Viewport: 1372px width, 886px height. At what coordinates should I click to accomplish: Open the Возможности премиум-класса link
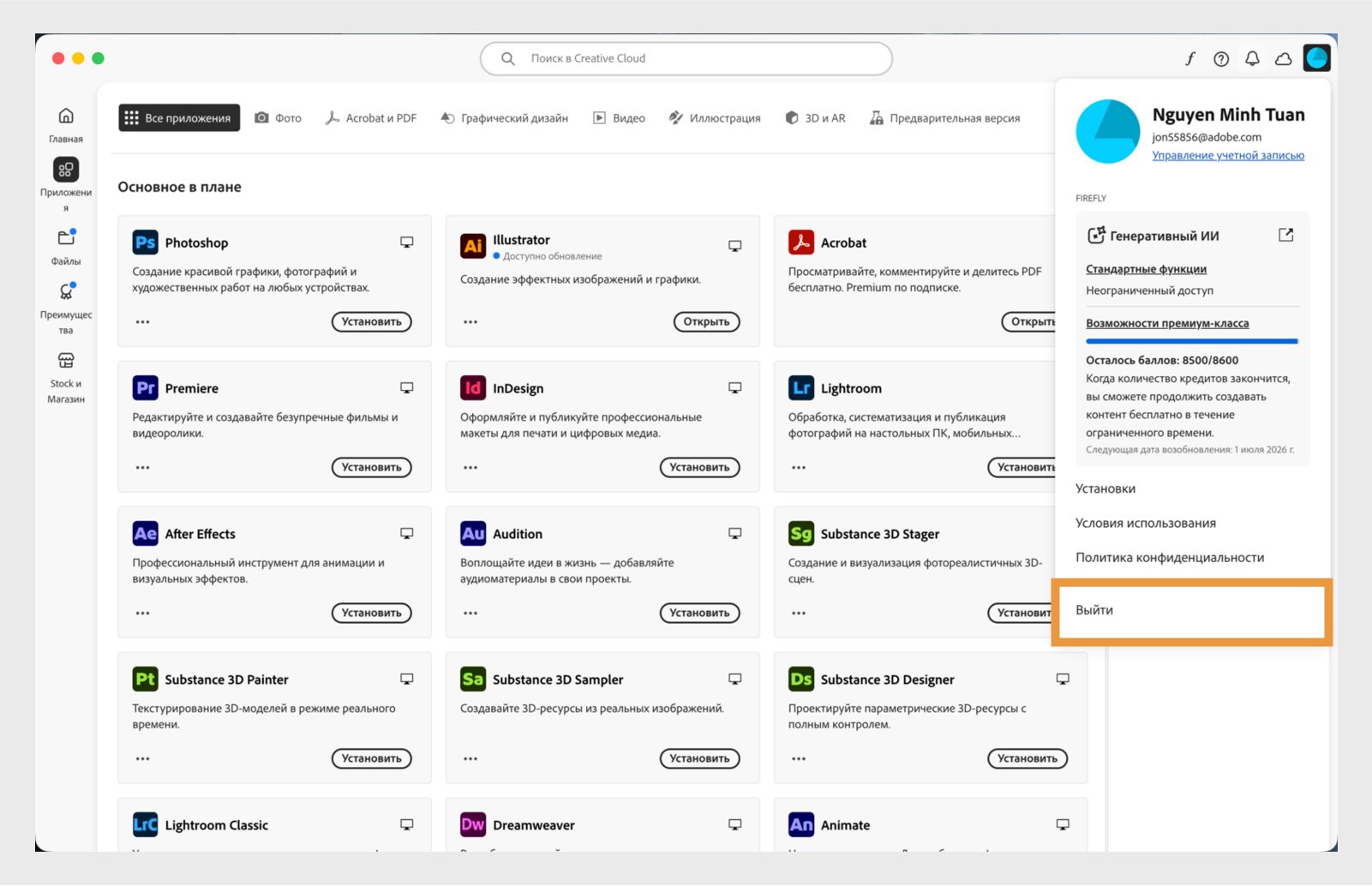point(1167,323)
